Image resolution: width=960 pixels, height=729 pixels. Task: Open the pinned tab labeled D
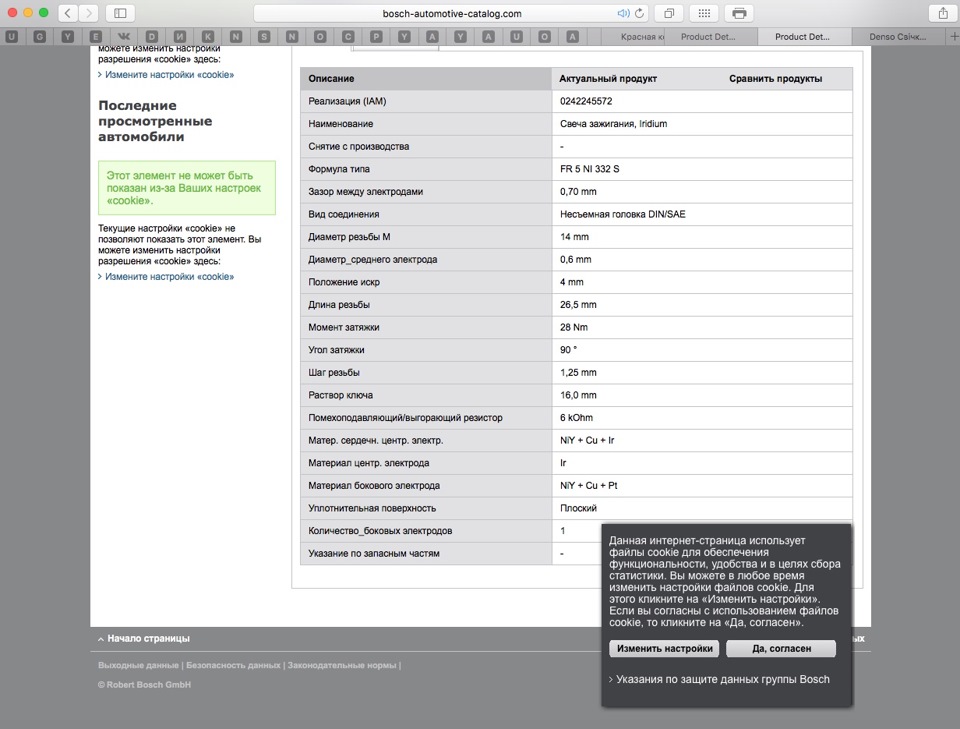click(x=152, y=37)
